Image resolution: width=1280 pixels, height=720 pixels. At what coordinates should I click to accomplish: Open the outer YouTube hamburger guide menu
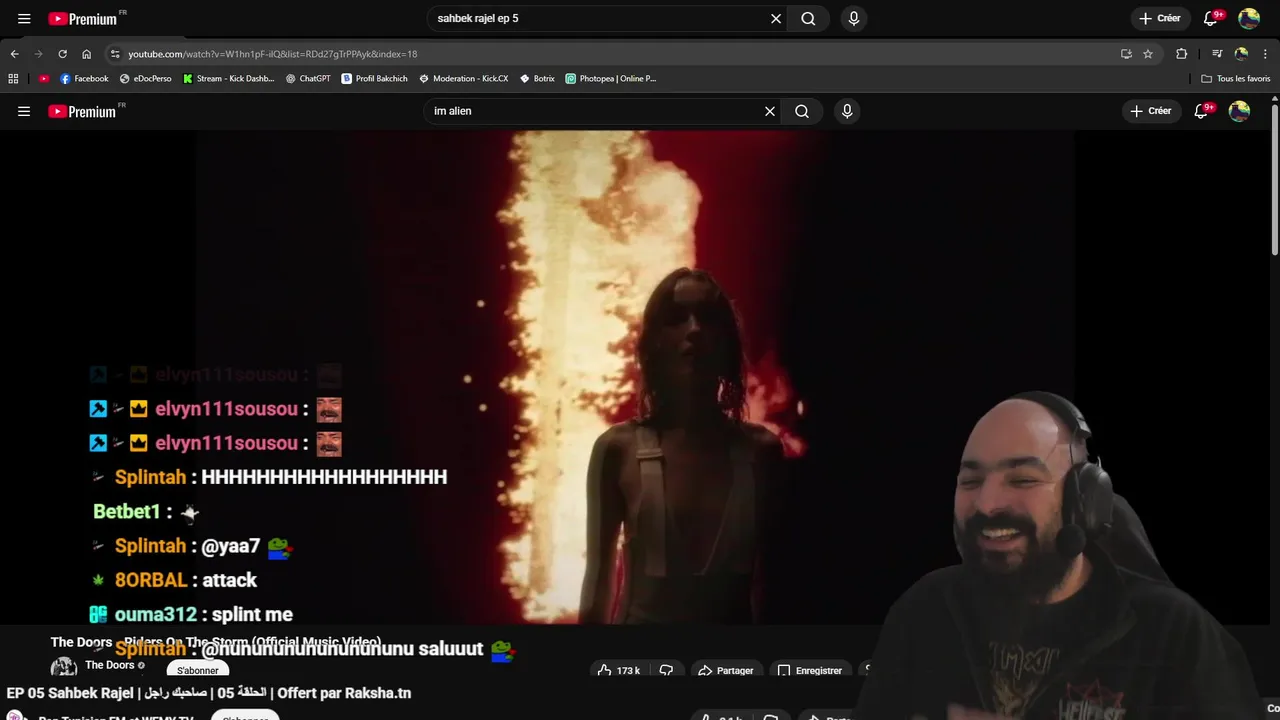click(x=24, y=18)
